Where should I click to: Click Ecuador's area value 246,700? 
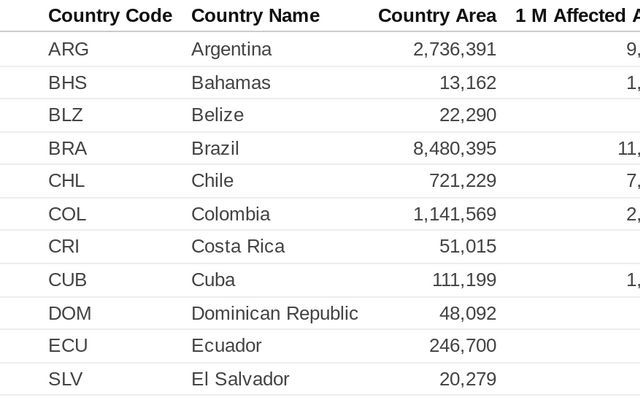tap(463, 346)
